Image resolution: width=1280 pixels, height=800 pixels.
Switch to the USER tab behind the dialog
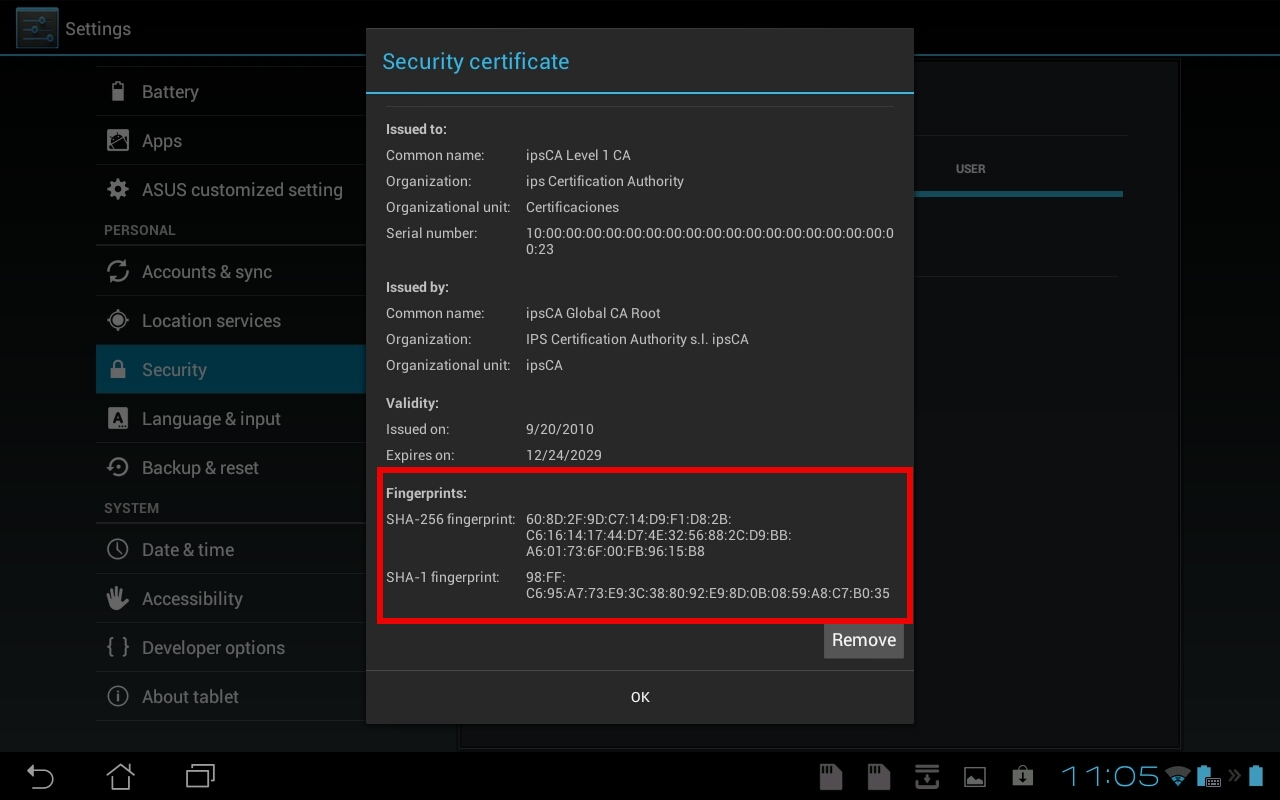point(970,169)
